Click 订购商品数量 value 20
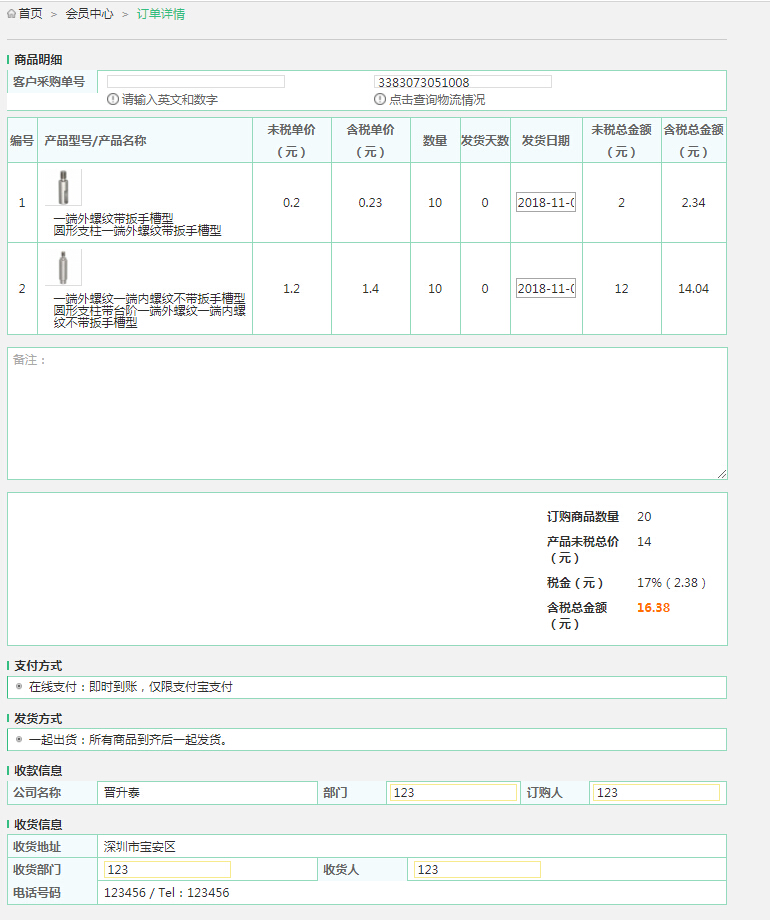The width and height of the screenshot is (770, 920). [x=644, y=517]
